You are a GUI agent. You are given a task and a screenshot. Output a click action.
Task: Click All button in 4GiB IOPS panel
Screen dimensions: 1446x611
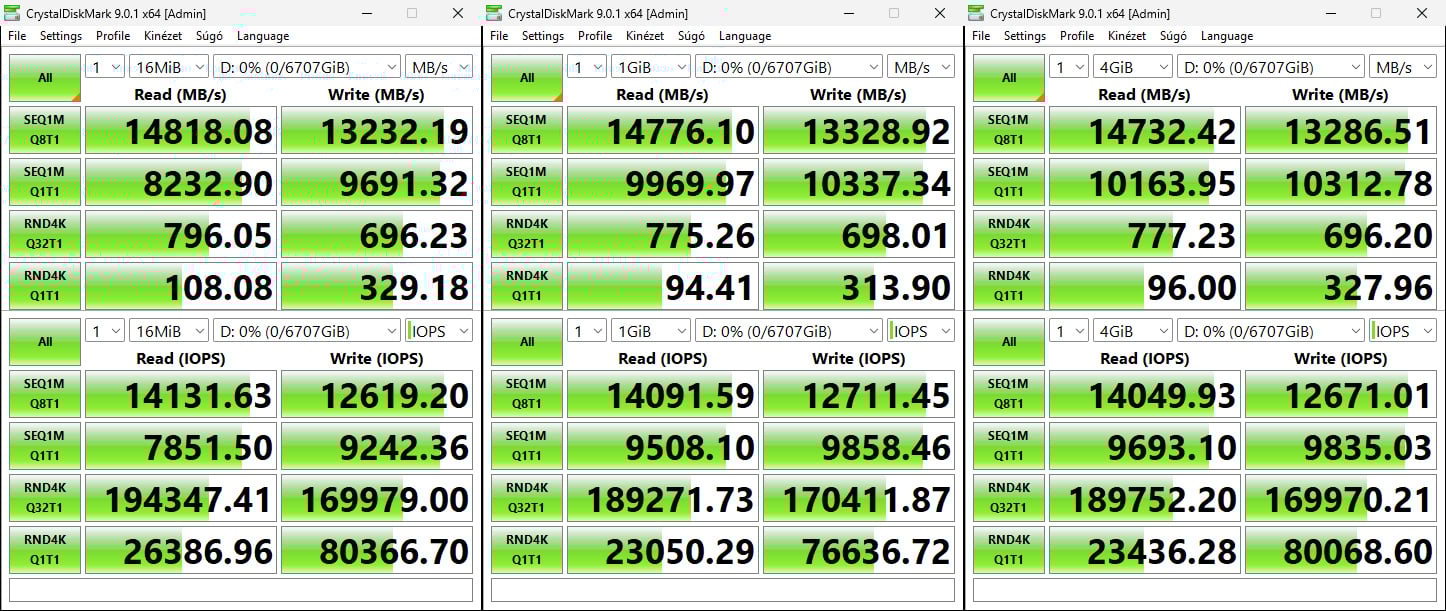(1009, 342)
